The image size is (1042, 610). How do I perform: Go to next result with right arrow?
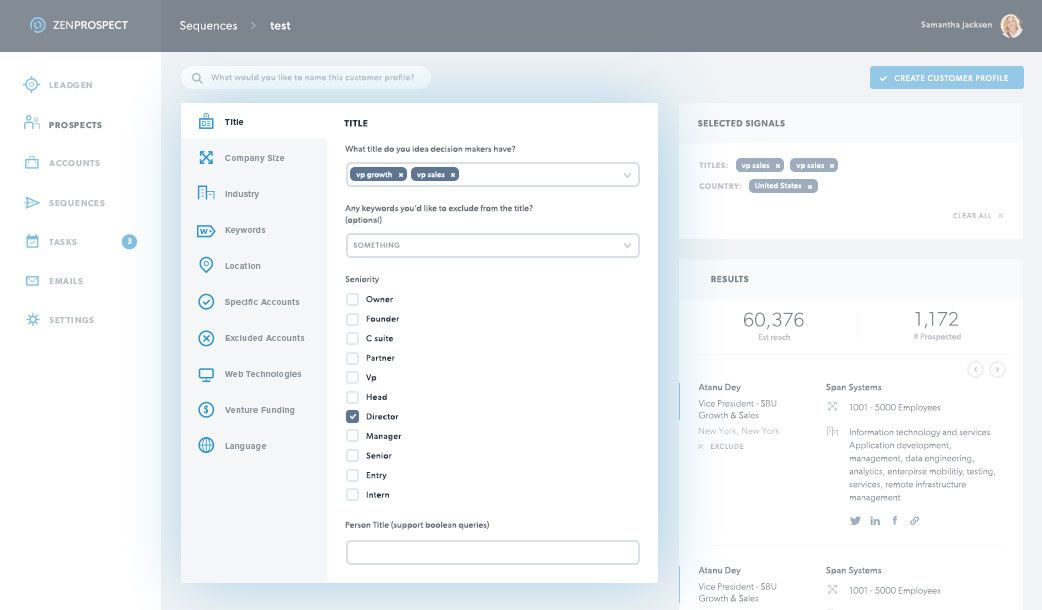(997, 370)
